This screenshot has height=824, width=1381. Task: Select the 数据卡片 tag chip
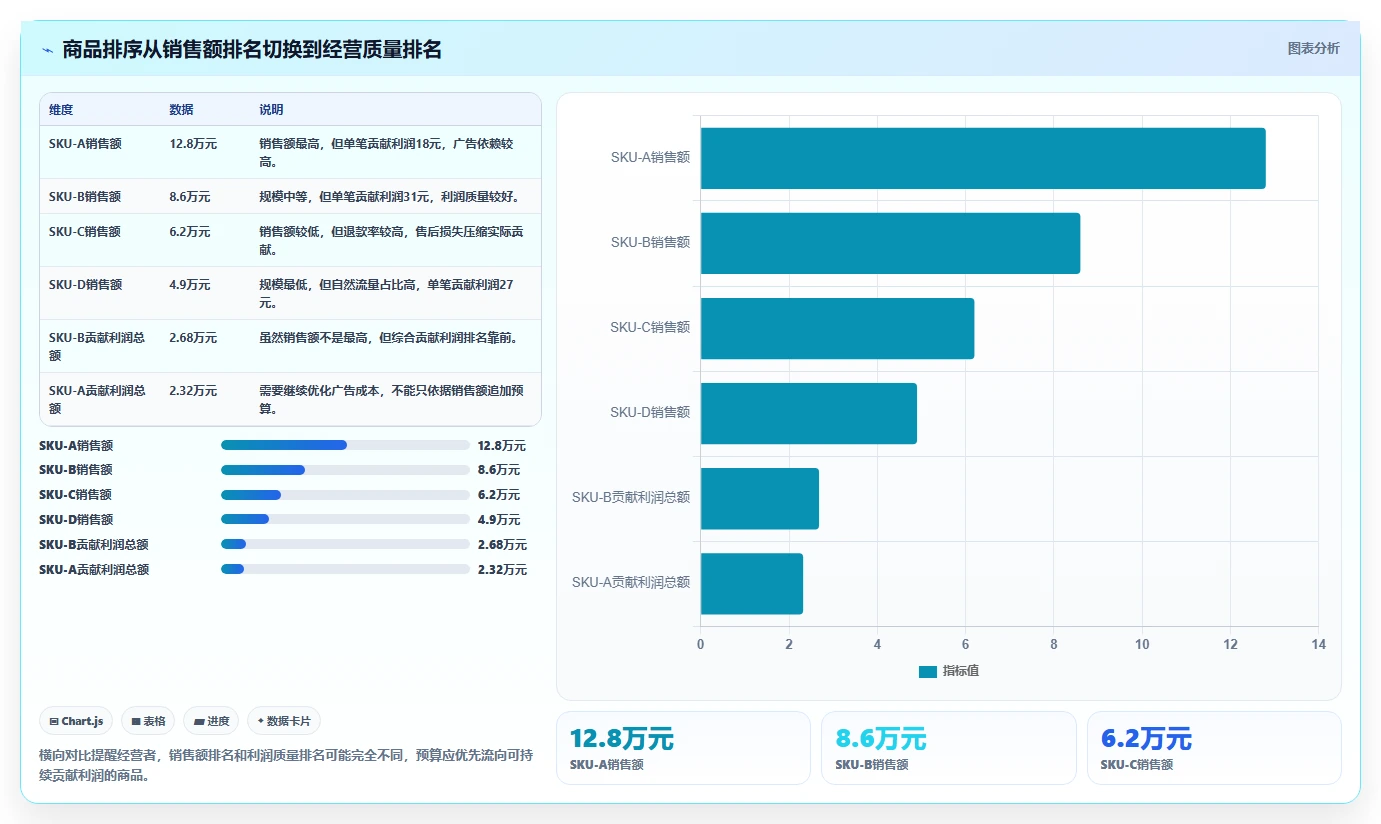284,721
